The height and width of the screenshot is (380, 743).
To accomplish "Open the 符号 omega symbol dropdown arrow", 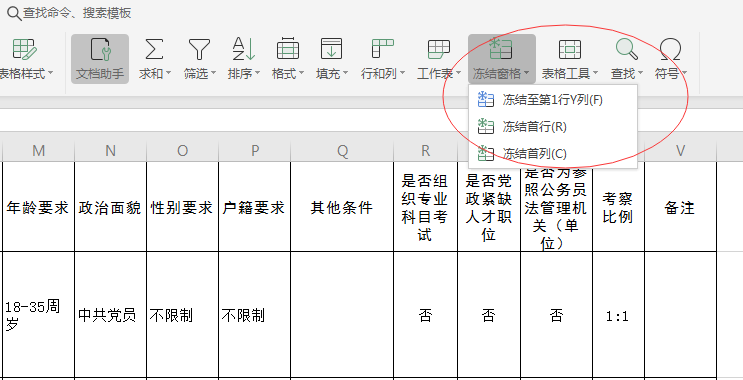I will coord(684,74).
